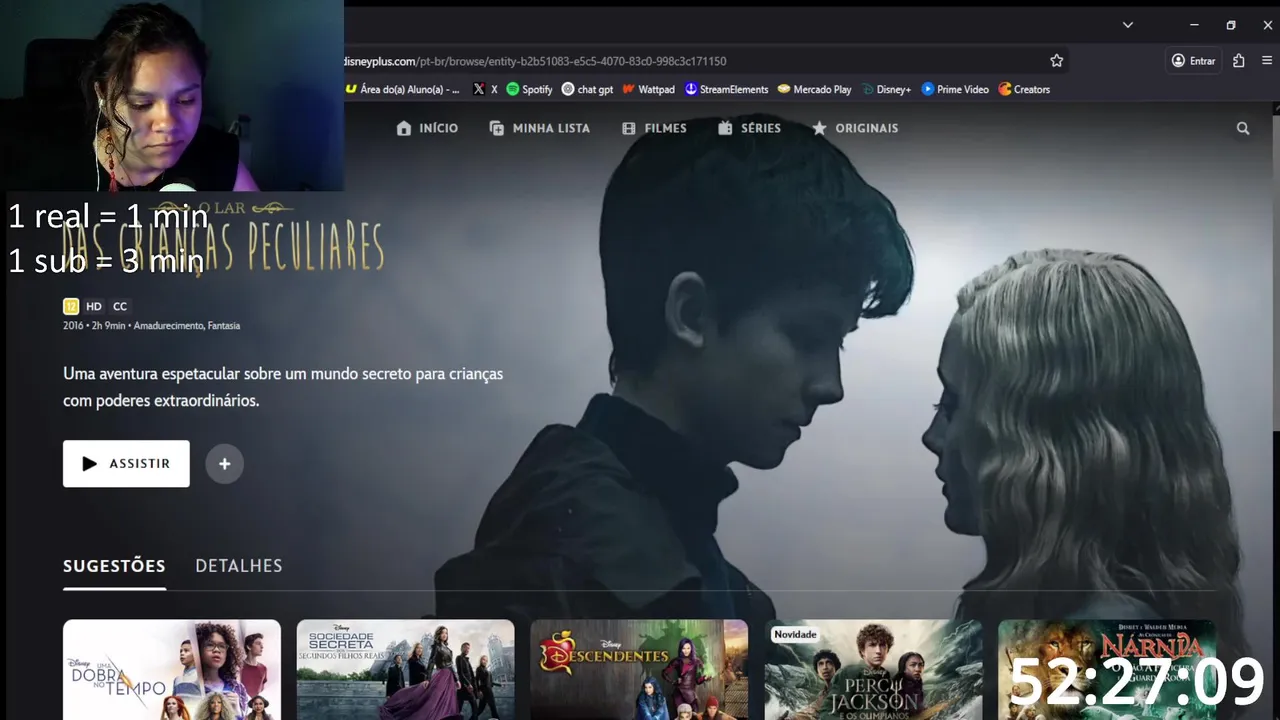Screen dimensions: 1280x720
Task: Open the Mercado Play bookmark
Action: (x=814, y=89)
